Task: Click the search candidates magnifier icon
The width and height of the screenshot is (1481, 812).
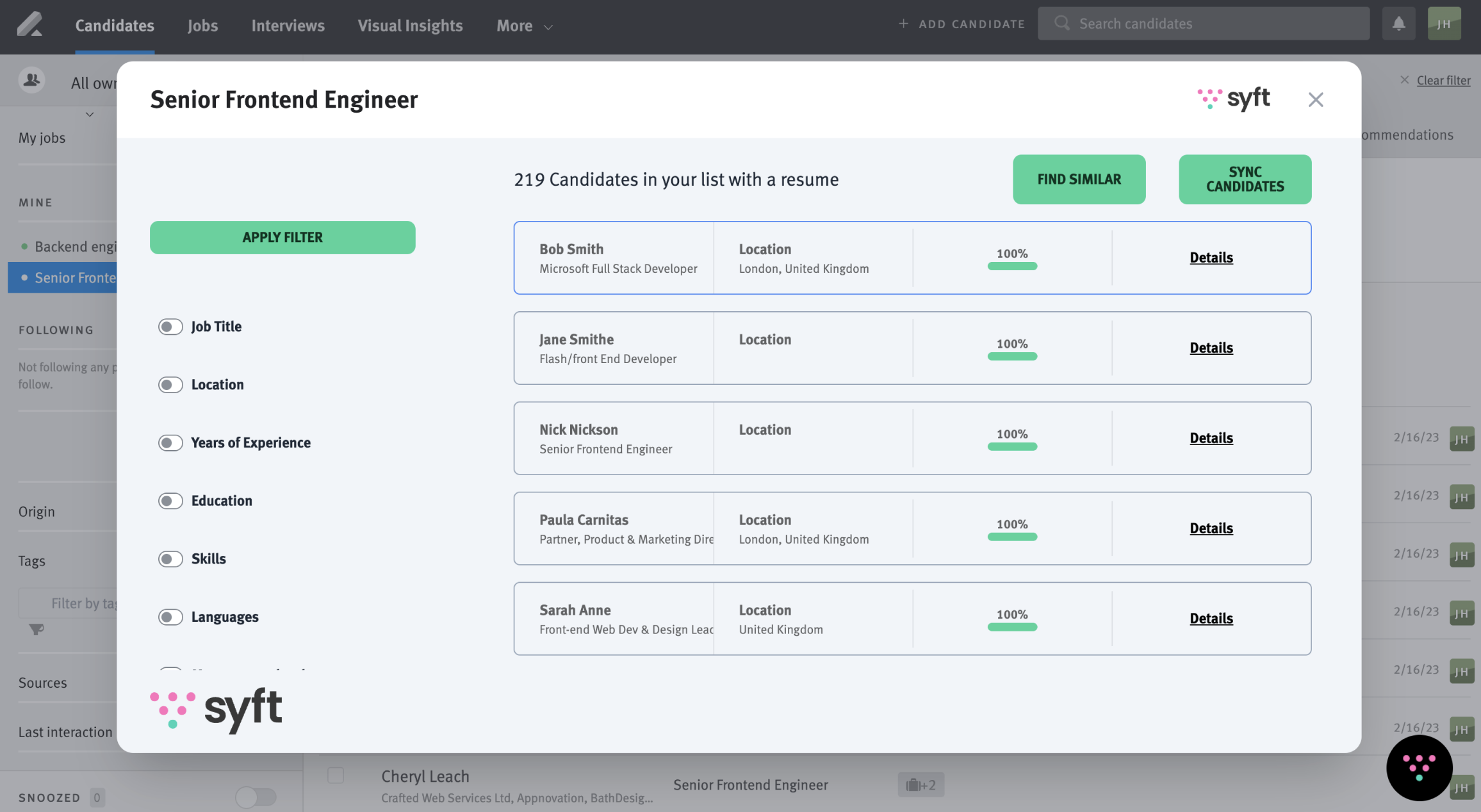Action: tap(1061, 22)
